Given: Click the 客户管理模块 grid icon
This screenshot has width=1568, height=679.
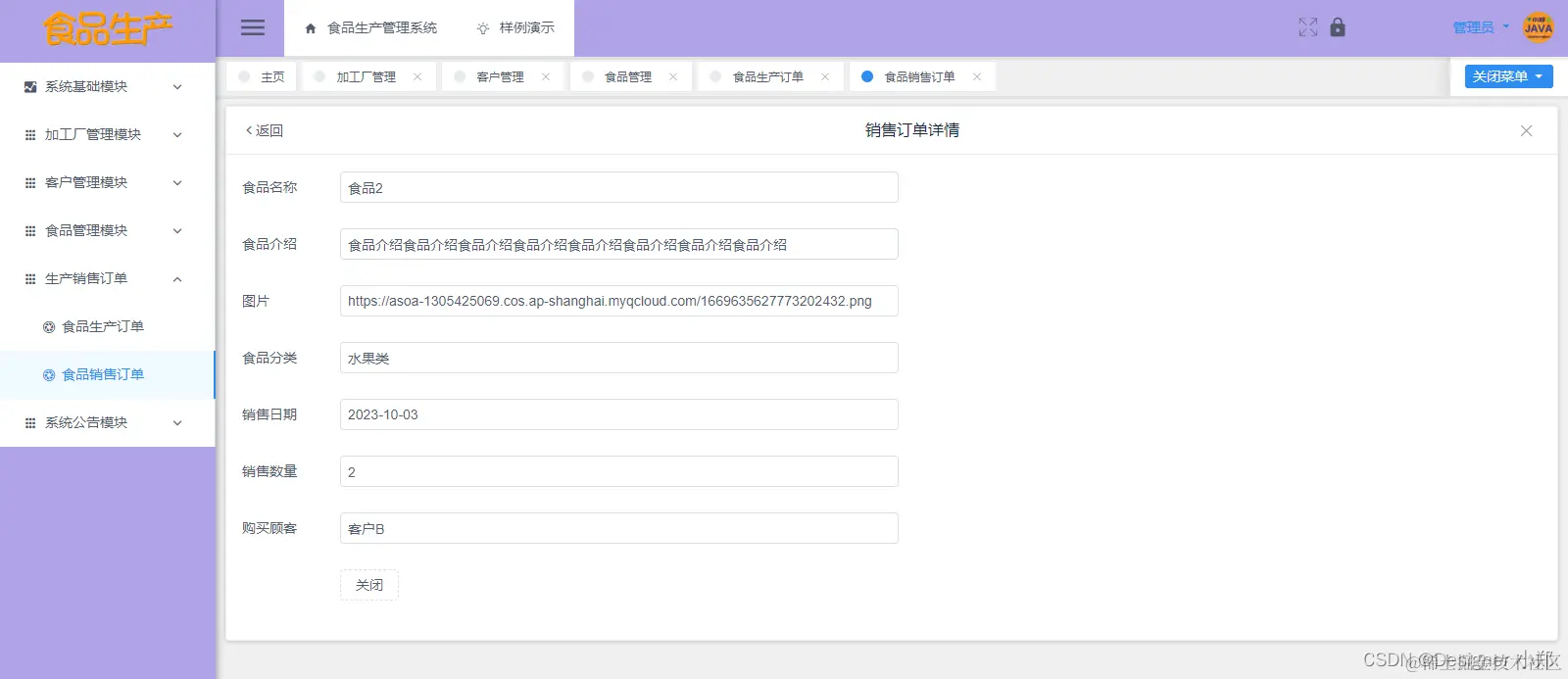Looking at the screenshot, I should (x=30, y=183).
